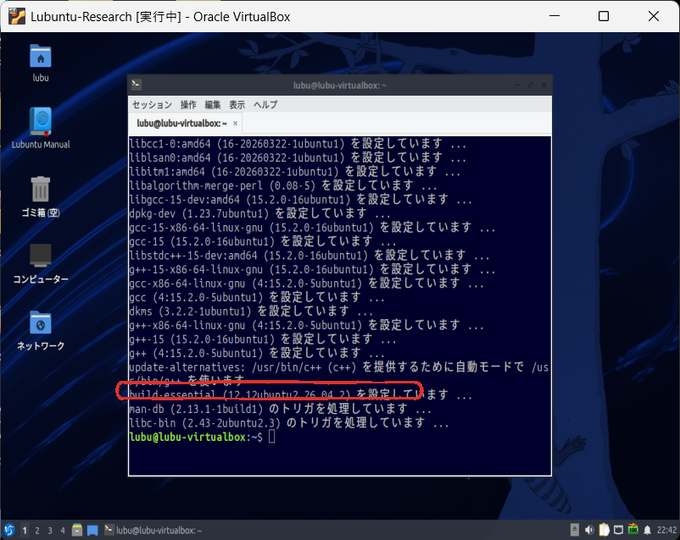Click the 'libalgorithm-merge-perl (0.08-5)' line
The image size is (680, 540).
click(x=283, y=185)
